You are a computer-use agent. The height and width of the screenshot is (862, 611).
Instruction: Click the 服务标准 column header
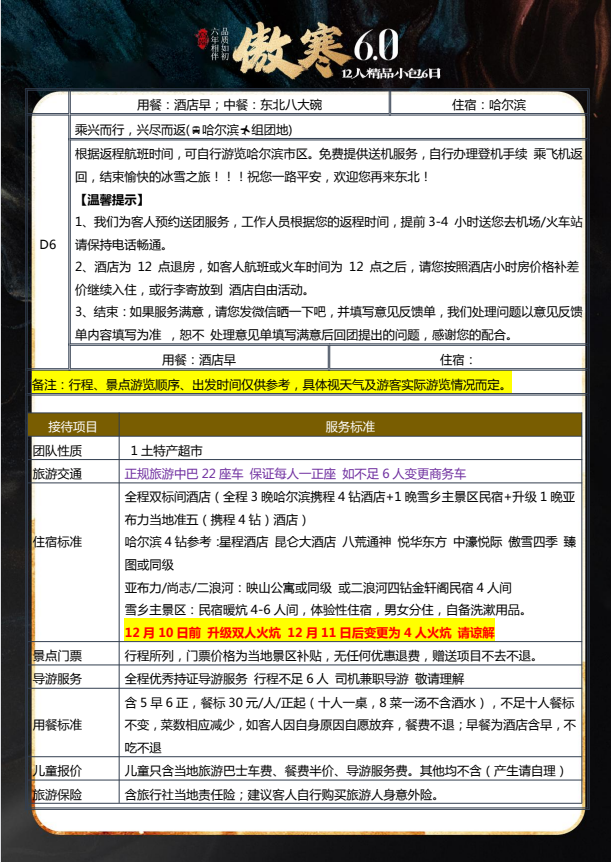tap(350, 427)
